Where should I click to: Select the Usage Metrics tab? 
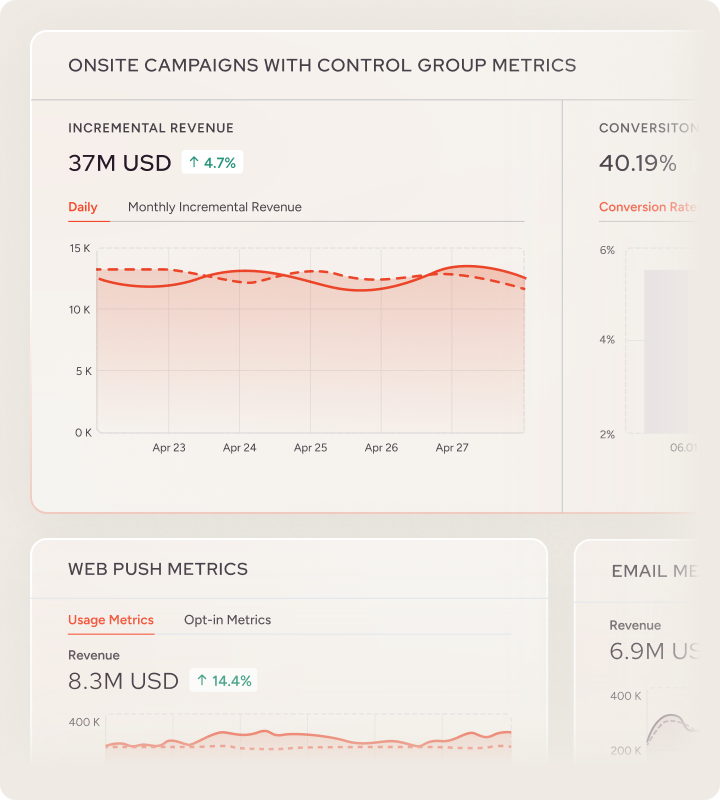(111, 620)
